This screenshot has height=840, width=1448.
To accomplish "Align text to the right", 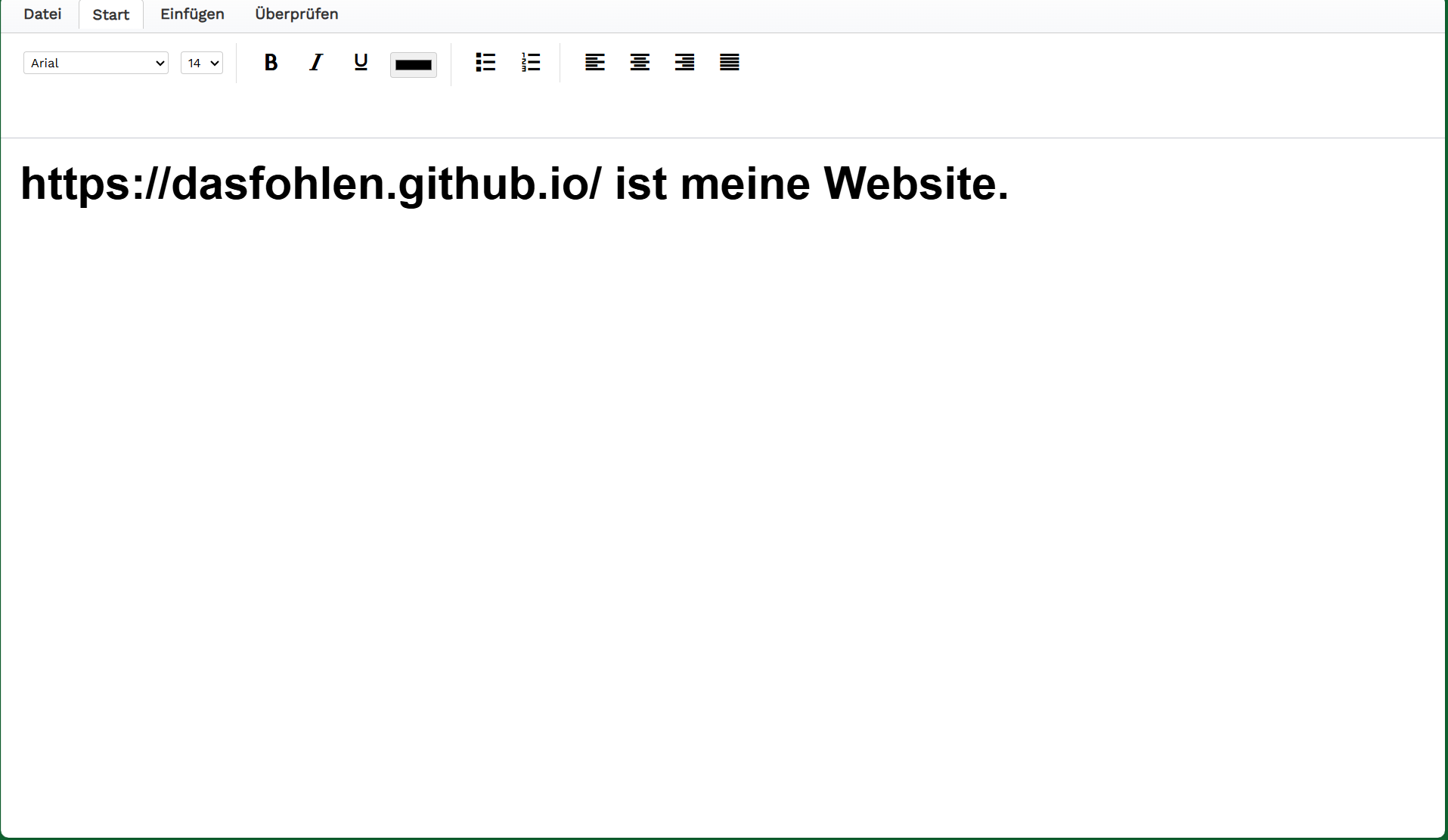I will (x=685, y=63).
